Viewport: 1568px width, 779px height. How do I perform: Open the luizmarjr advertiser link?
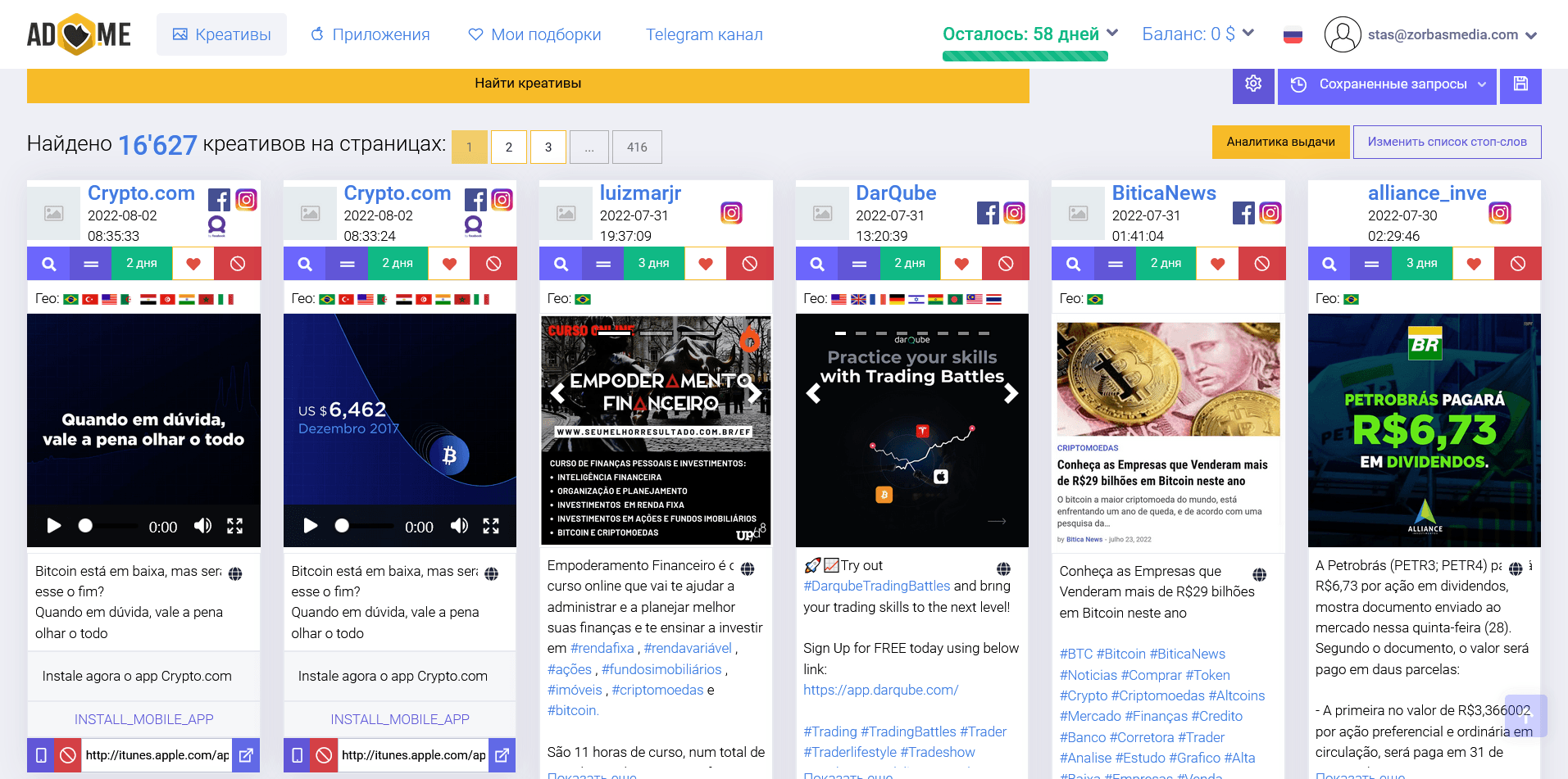click(x=640, y=193)
